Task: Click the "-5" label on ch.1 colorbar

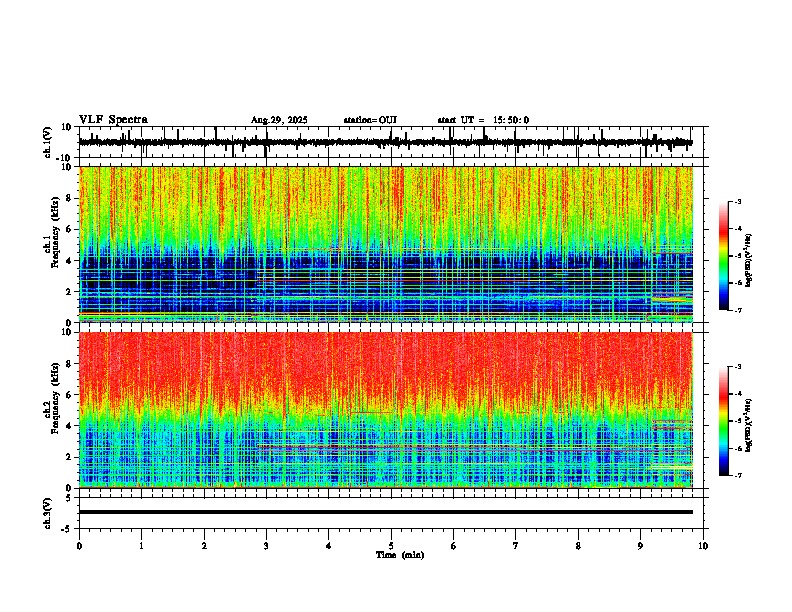Action: (738, 256)
